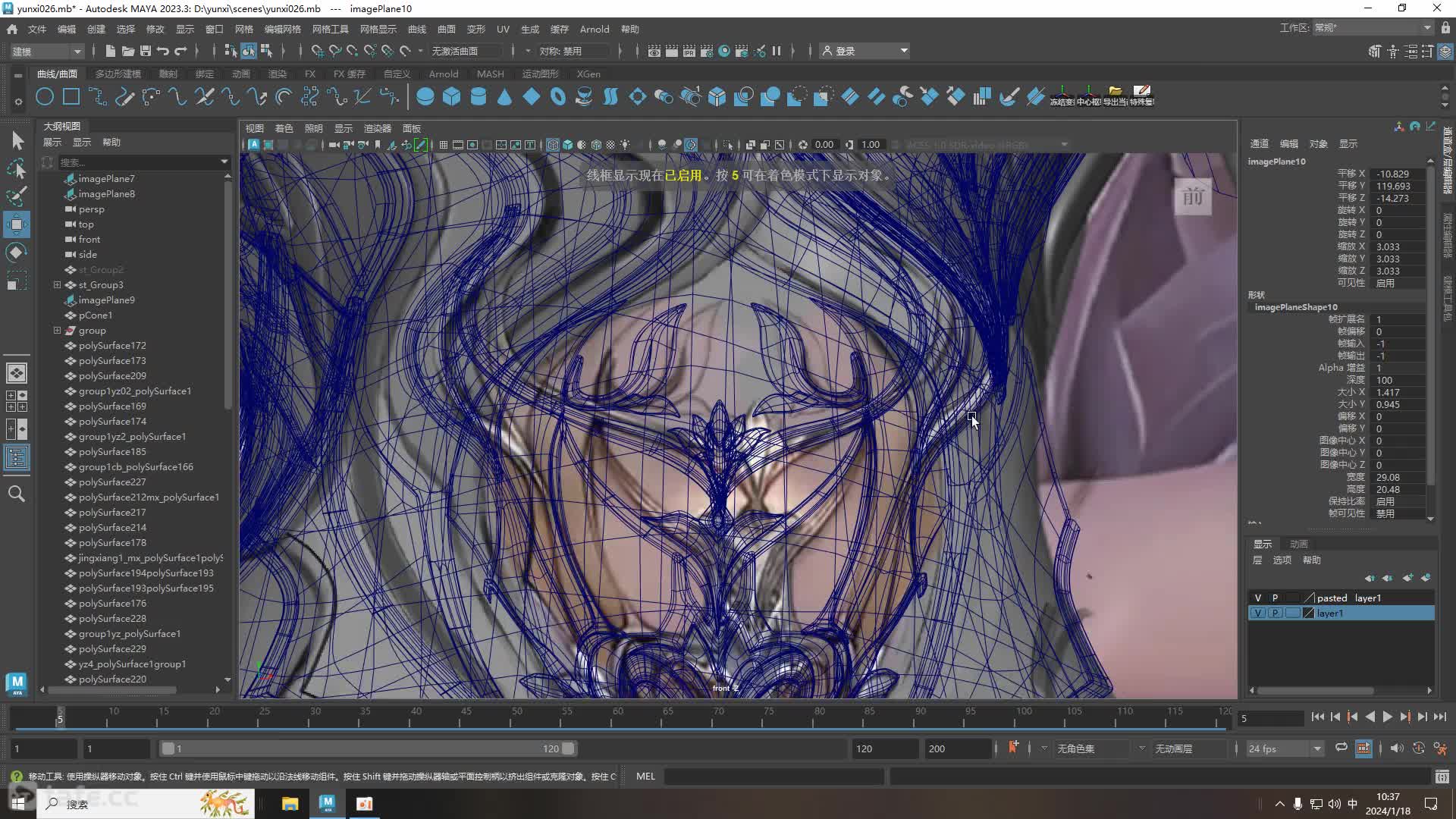The width and height of the screenshot is (1456, 819).
Task: Switch to the 多边形建模 shelf tab
Action: [118, 74]
